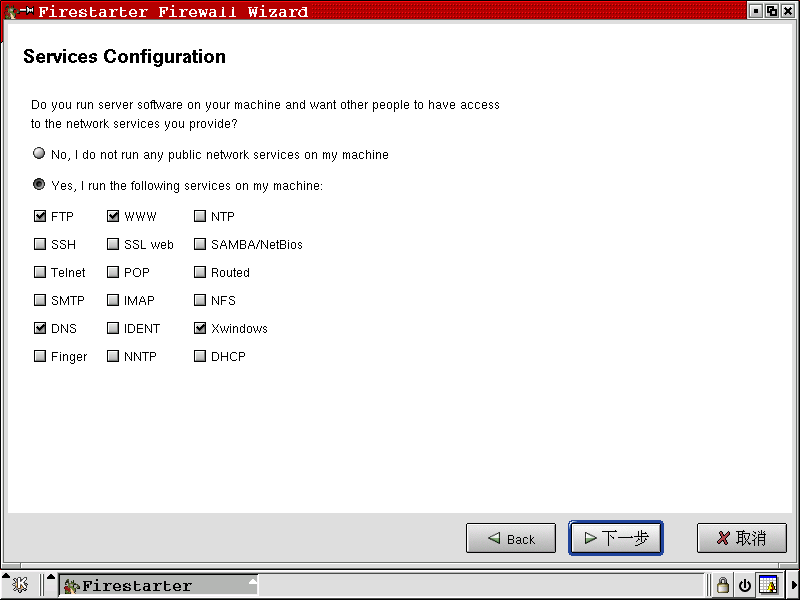Tick the POP checkbox
The width and height of the screenshot is (800, 600).
point(113,272)
